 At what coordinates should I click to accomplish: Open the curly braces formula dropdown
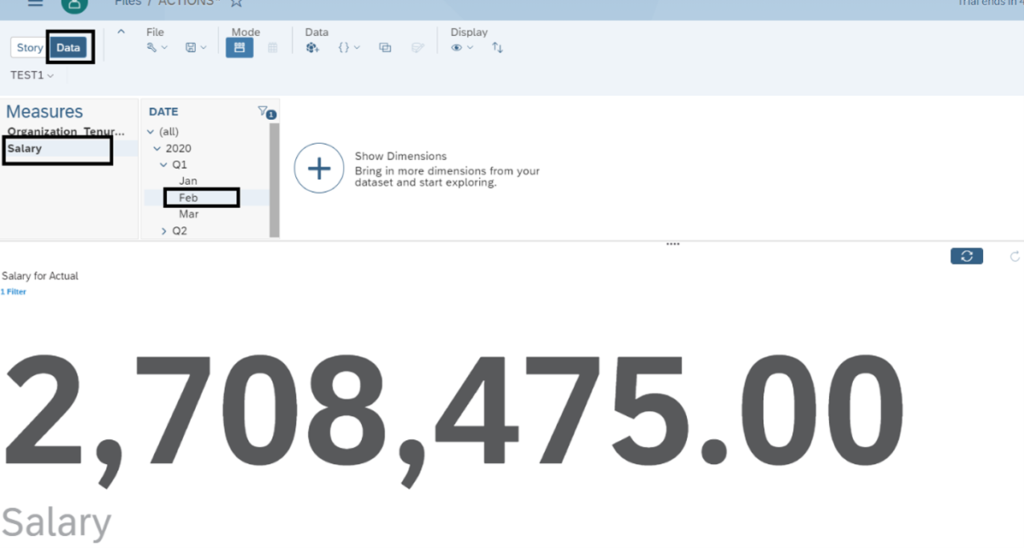(x=349, y=48)
